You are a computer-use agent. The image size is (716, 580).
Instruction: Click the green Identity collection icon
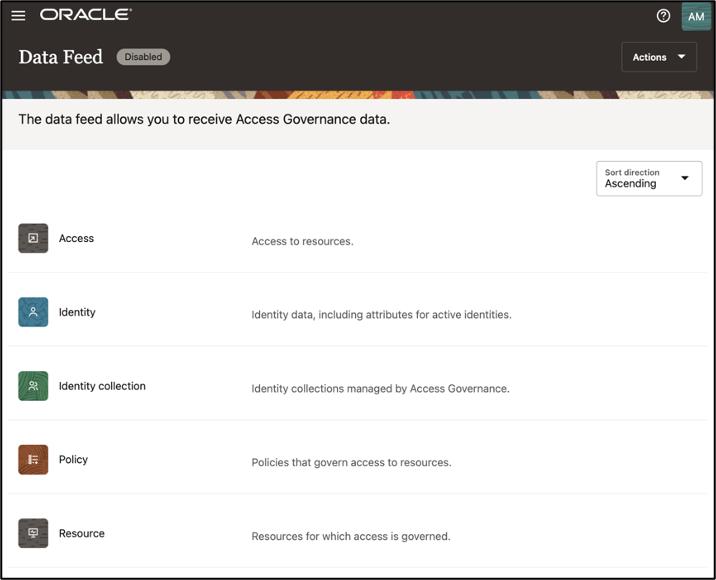tap(33, 386)
